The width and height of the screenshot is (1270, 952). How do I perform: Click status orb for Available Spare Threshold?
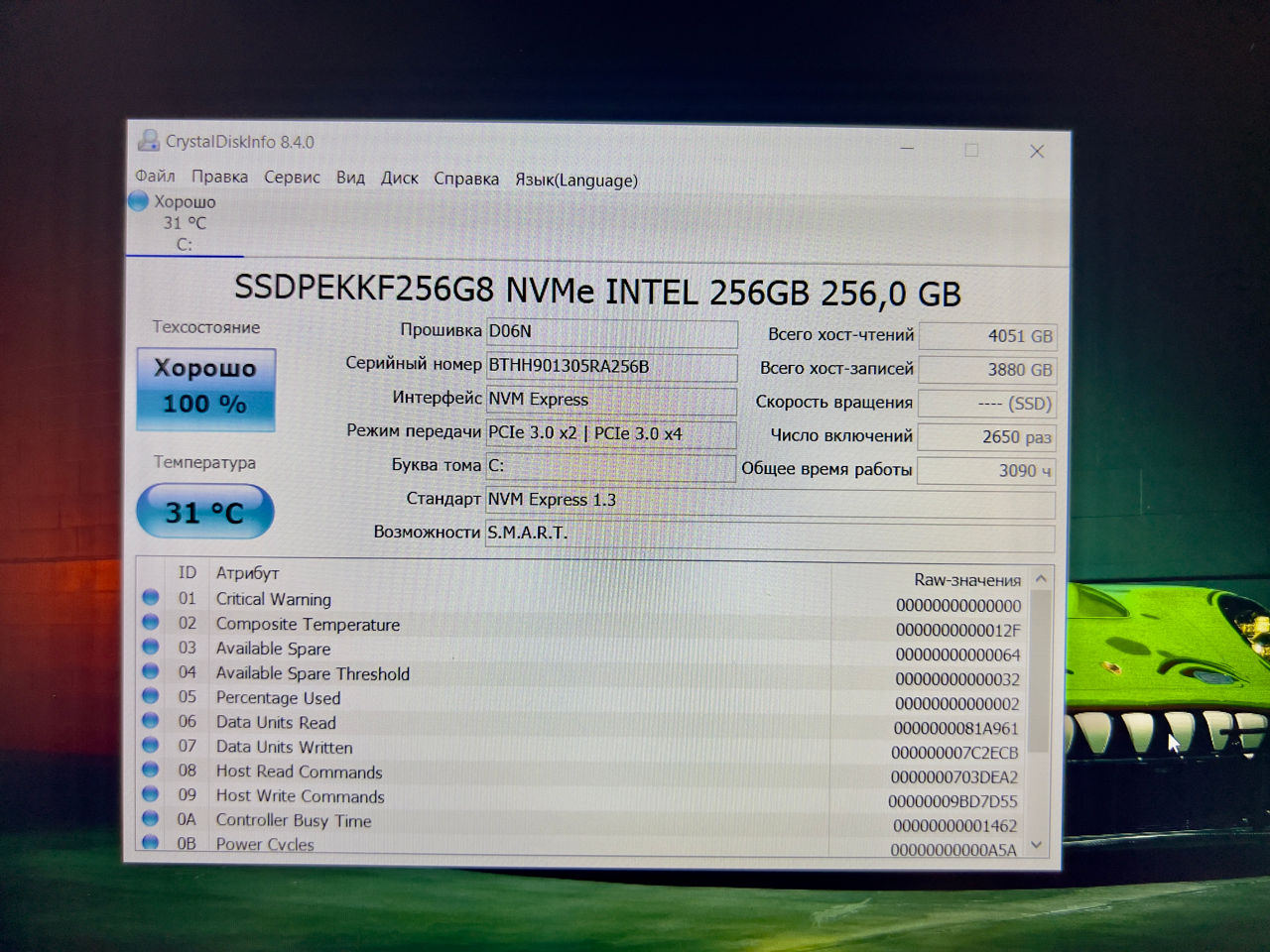[151, 671]
